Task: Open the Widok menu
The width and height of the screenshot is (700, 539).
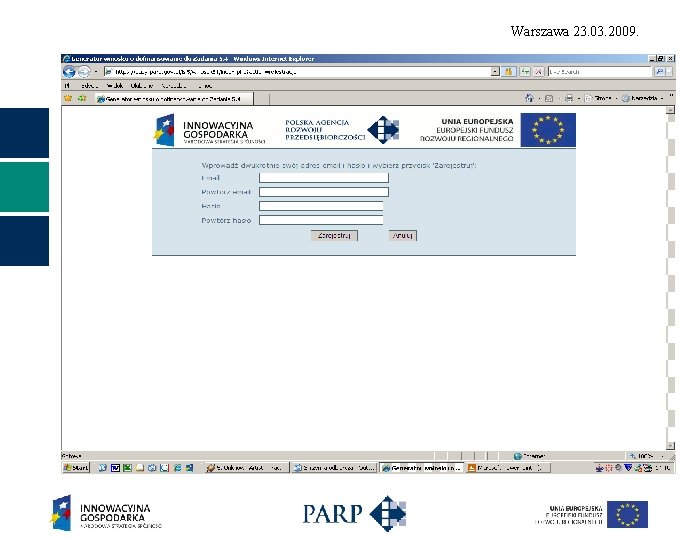Action: (114, 85)
